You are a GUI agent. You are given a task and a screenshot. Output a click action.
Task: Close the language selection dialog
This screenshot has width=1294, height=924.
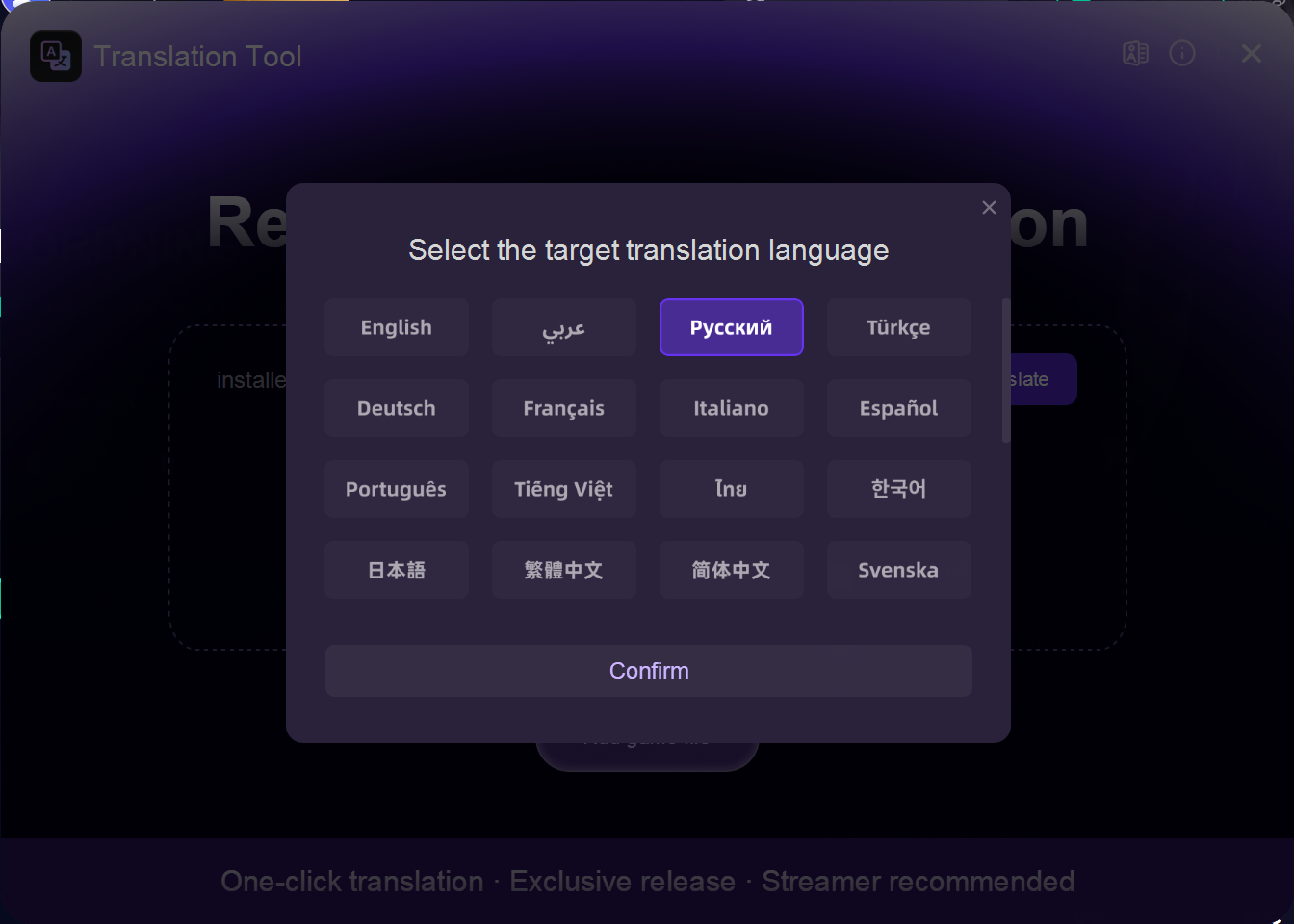[988, 208]
